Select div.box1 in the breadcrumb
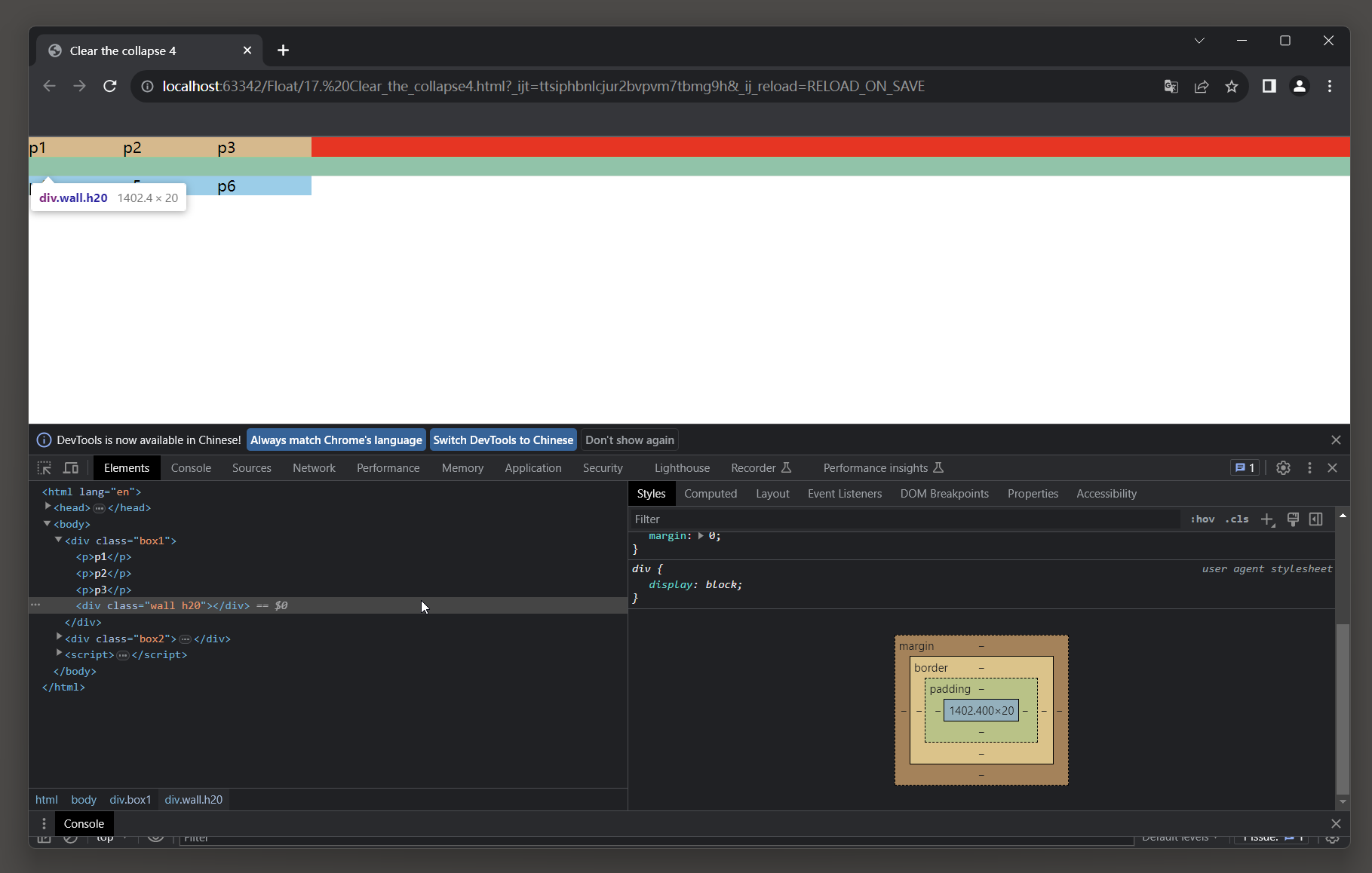Viewport: 1372px width, 873px height. [x=130, y=800]
